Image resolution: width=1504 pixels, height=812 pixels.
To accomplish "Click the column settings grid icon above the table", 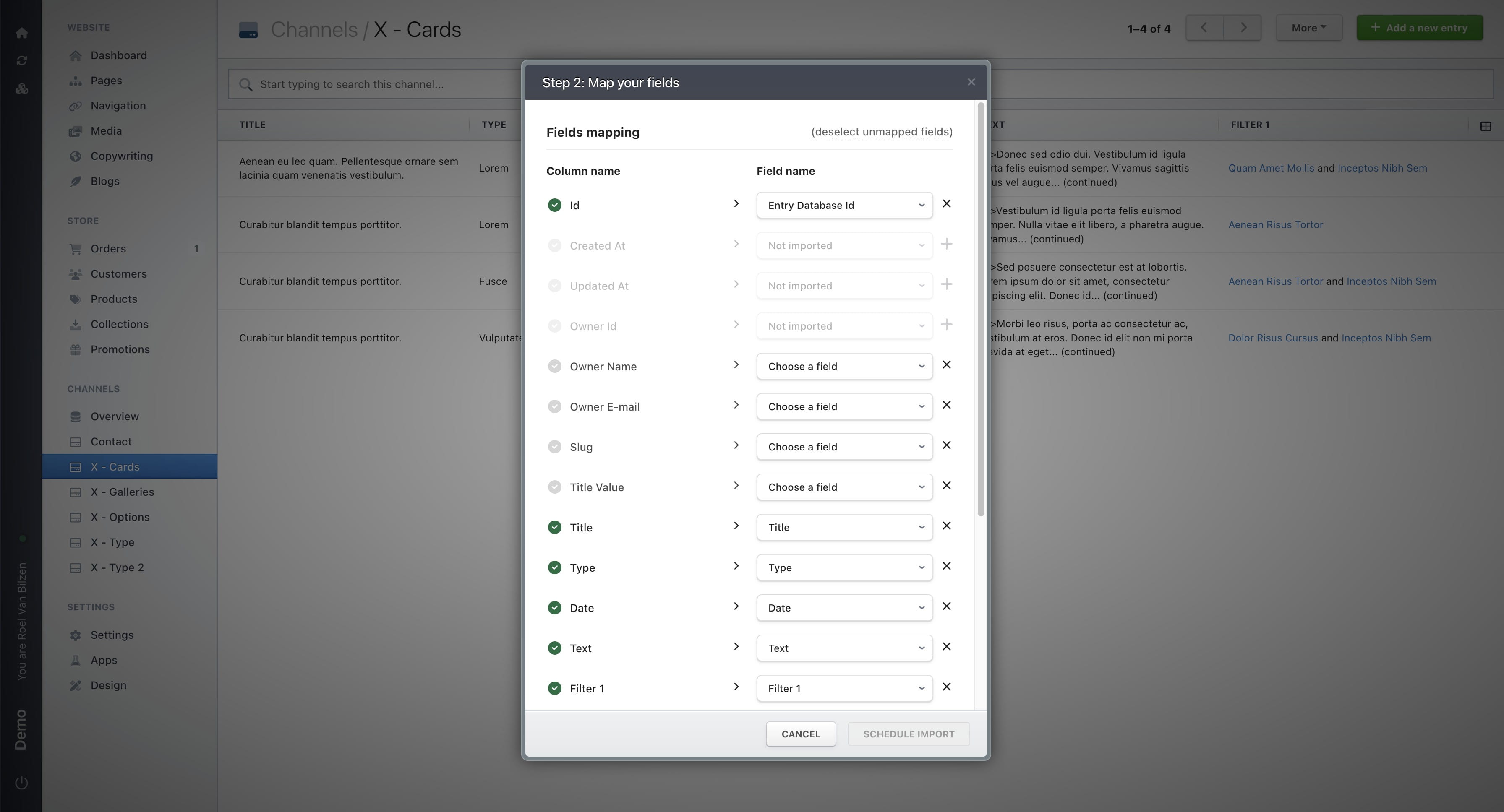I will pos(1486,125).
